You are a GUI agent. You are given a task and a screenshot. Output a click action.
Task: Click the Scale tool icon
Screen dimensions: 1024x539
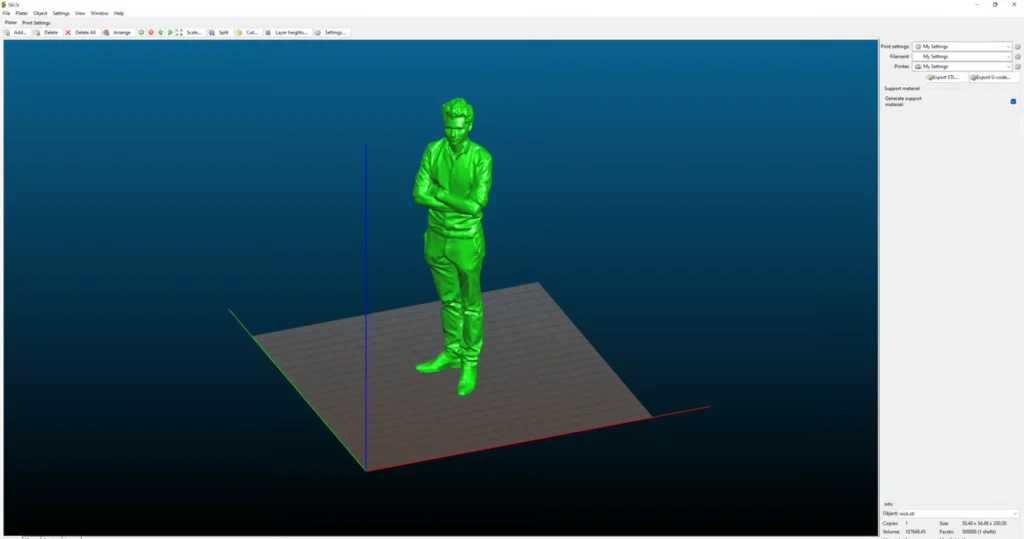(x=179, y=32)
